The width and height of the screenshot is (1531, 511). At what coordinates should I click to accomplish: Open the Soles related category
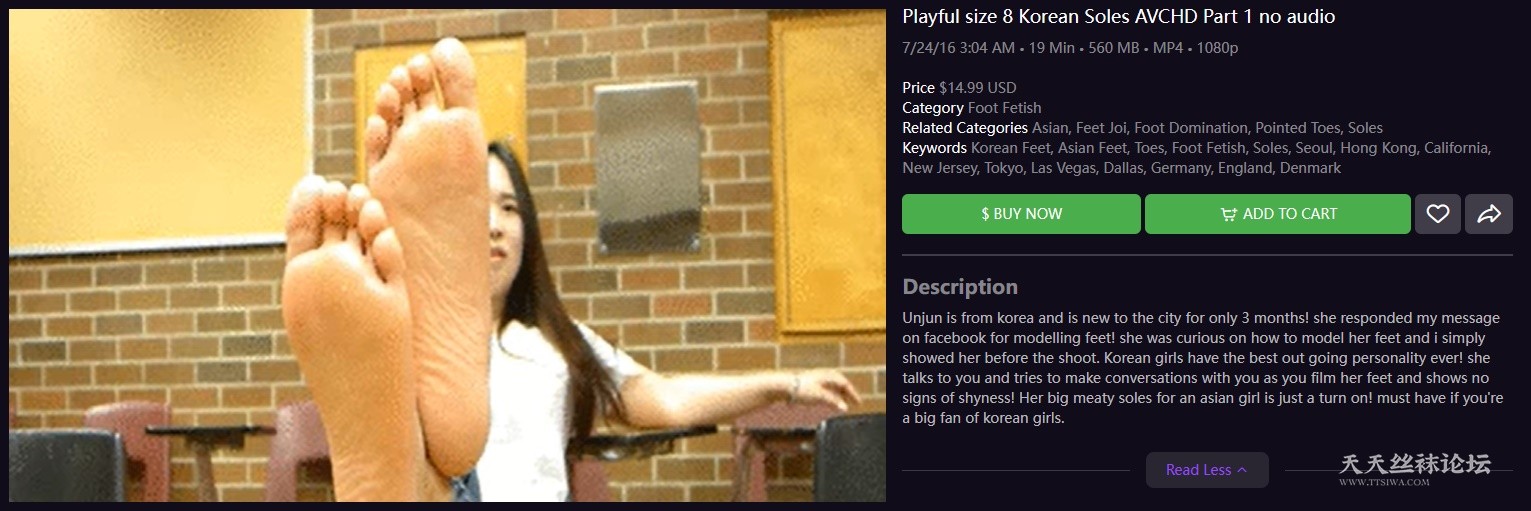[x=1365, y=128]
